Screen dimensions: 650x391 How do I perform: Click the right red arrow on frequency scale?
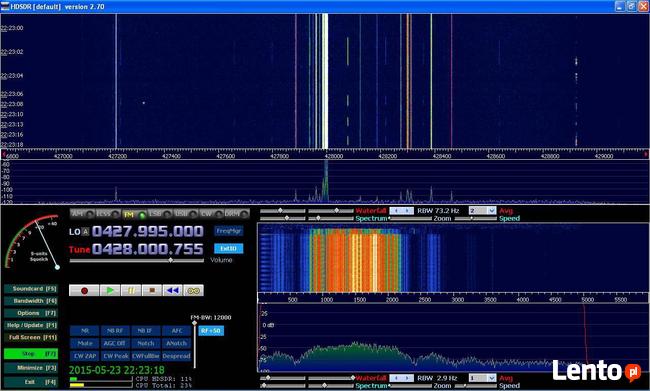[x=645, y=154]
